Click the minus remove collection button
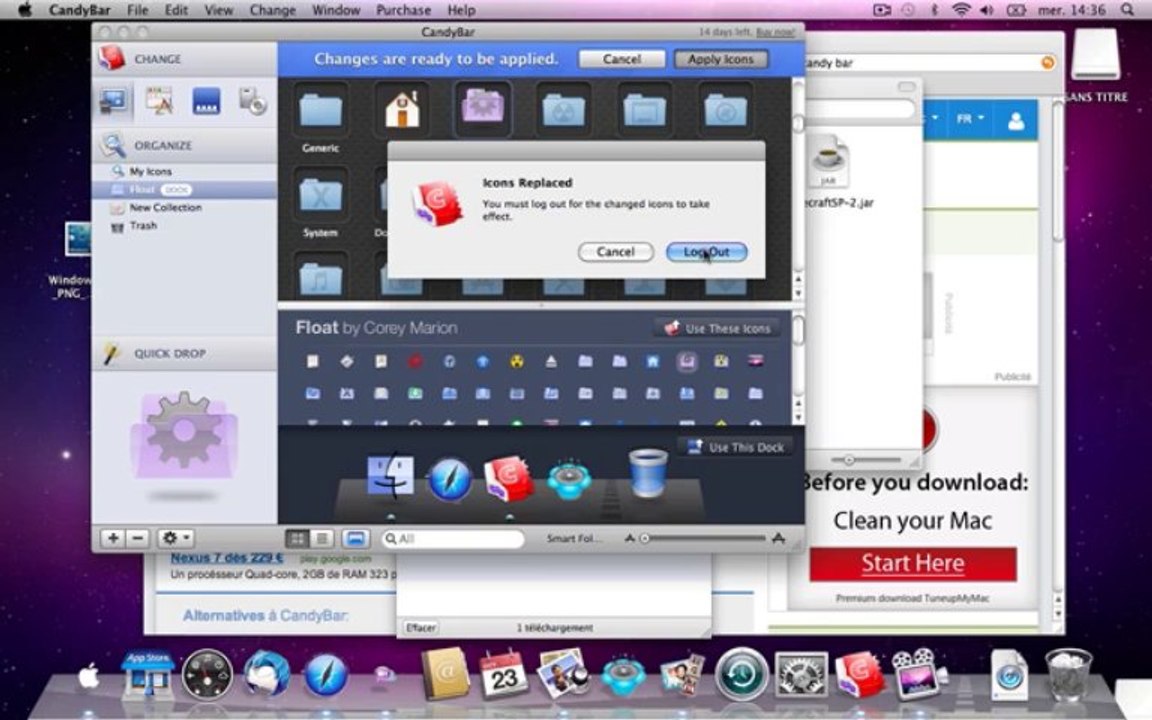This screenshot has height=720, width=1152. coord(138,539)
